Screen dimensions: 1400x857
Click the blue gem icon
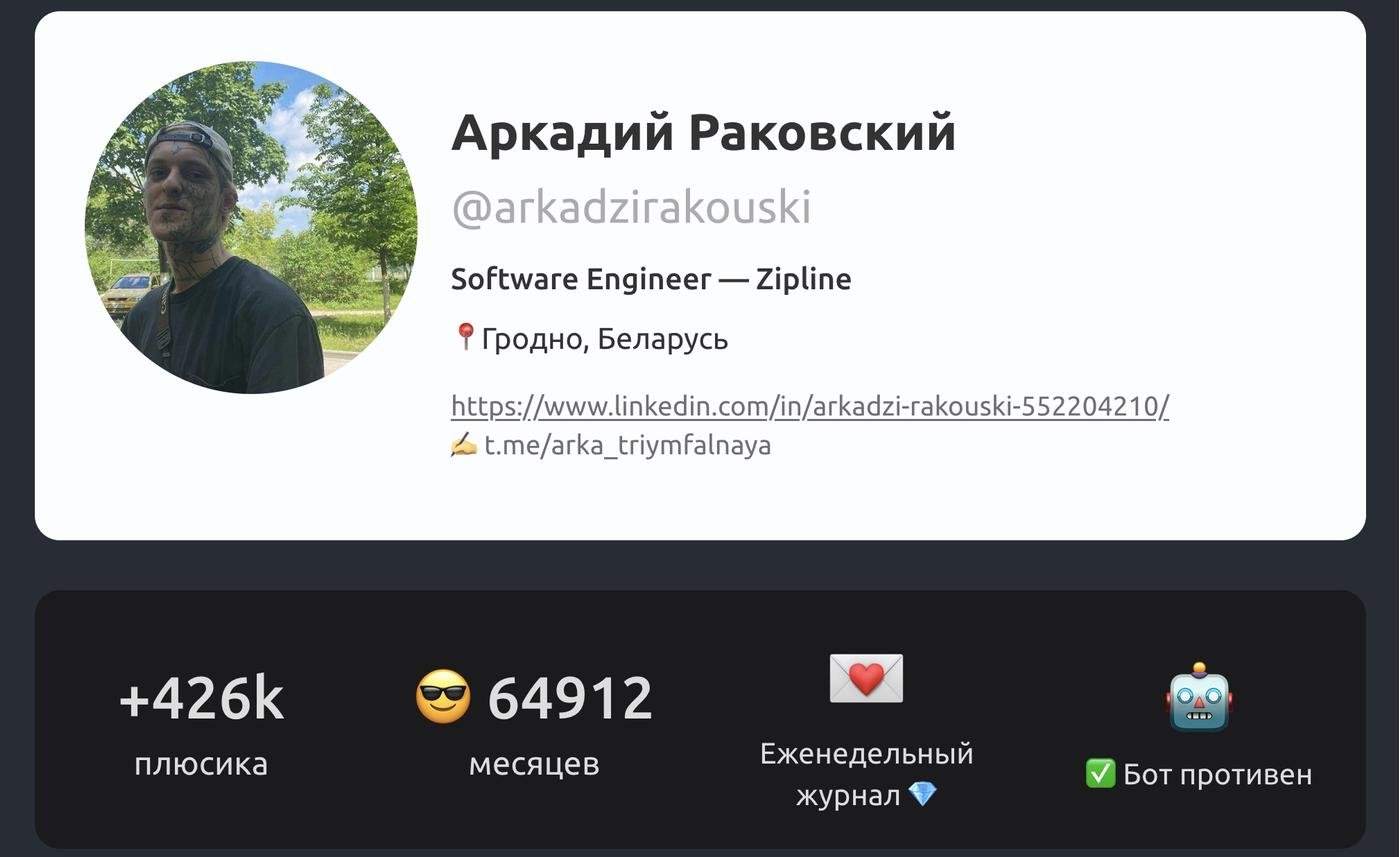point(922,795)
